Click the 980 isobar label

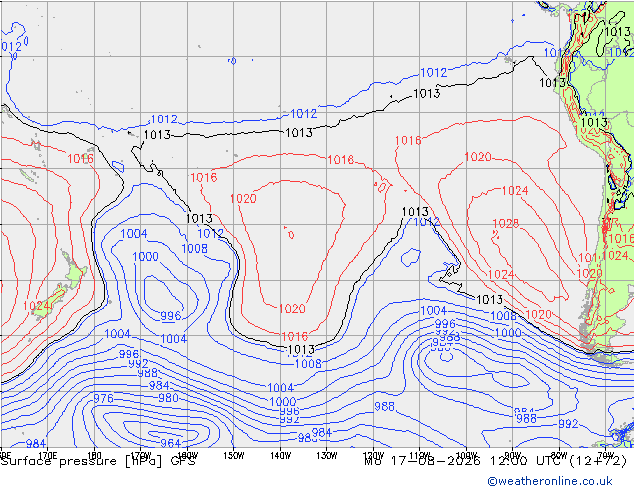pyautogui.click(x=168, y=397)
